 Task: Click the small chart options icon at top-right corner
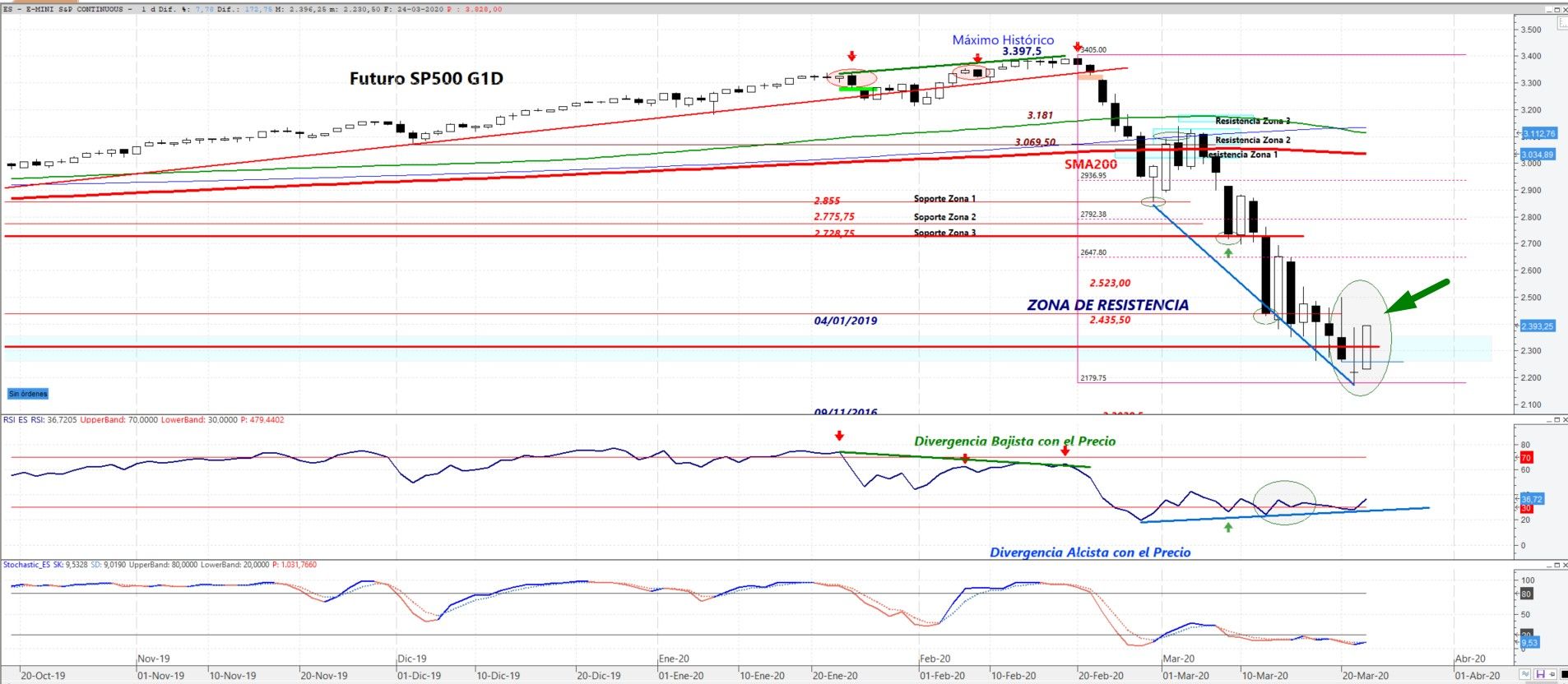coord(1563,22)
